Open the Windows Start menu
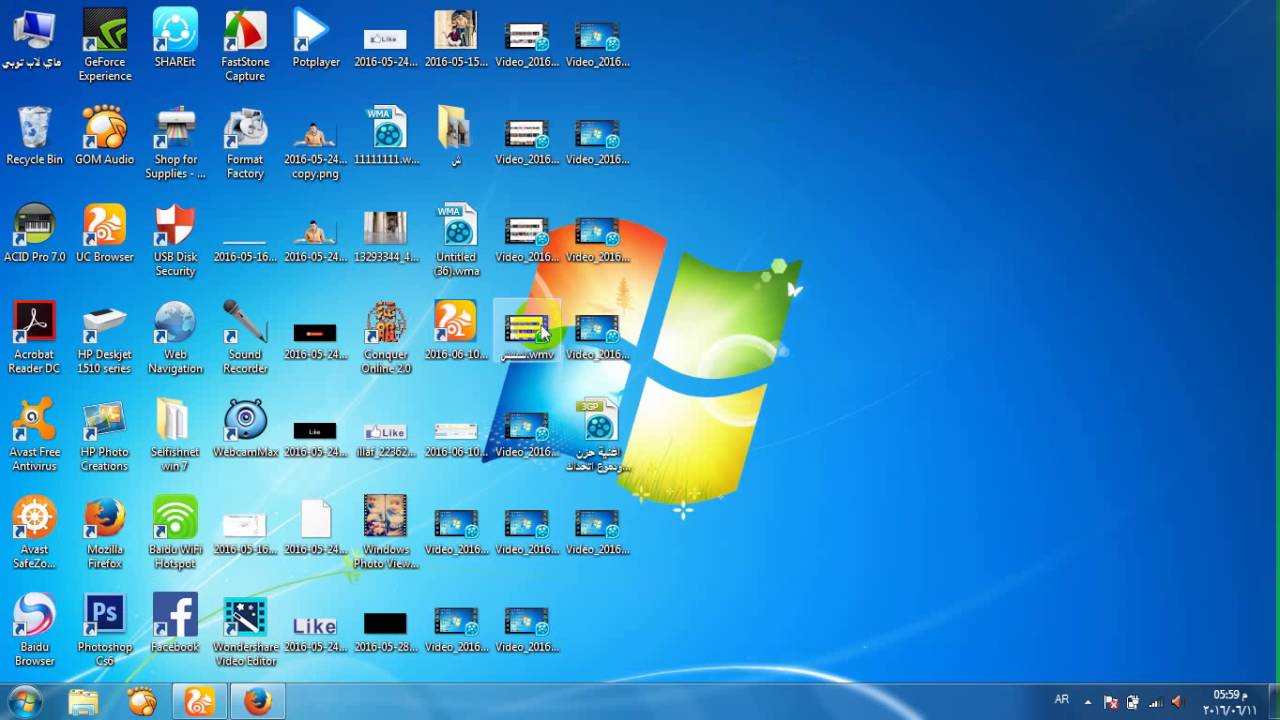Viewport: 1280px width, 720px height. point(25,702)
